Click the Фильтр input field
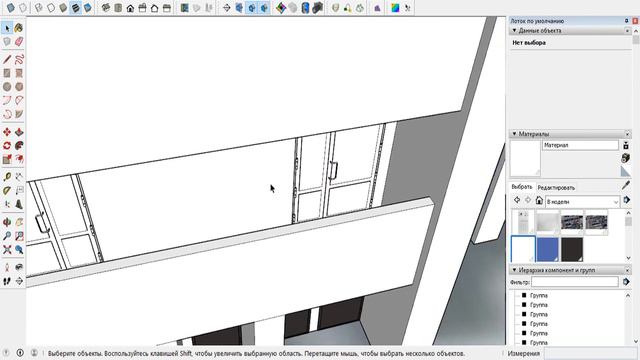This screenshot has width=640, height=360. pos(575,282)
